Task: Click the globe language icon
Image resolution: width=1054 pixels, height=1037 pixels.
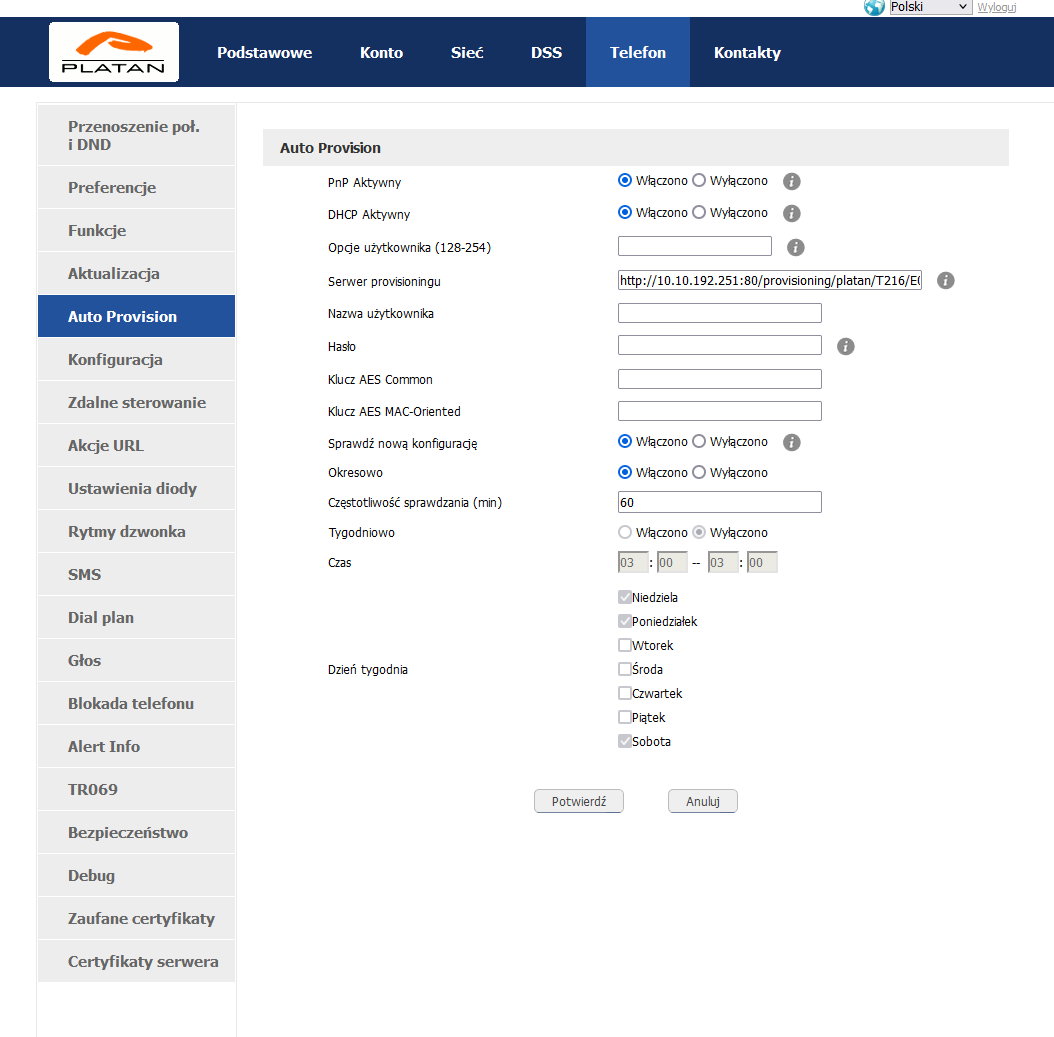Action: [x=874, y=7]
